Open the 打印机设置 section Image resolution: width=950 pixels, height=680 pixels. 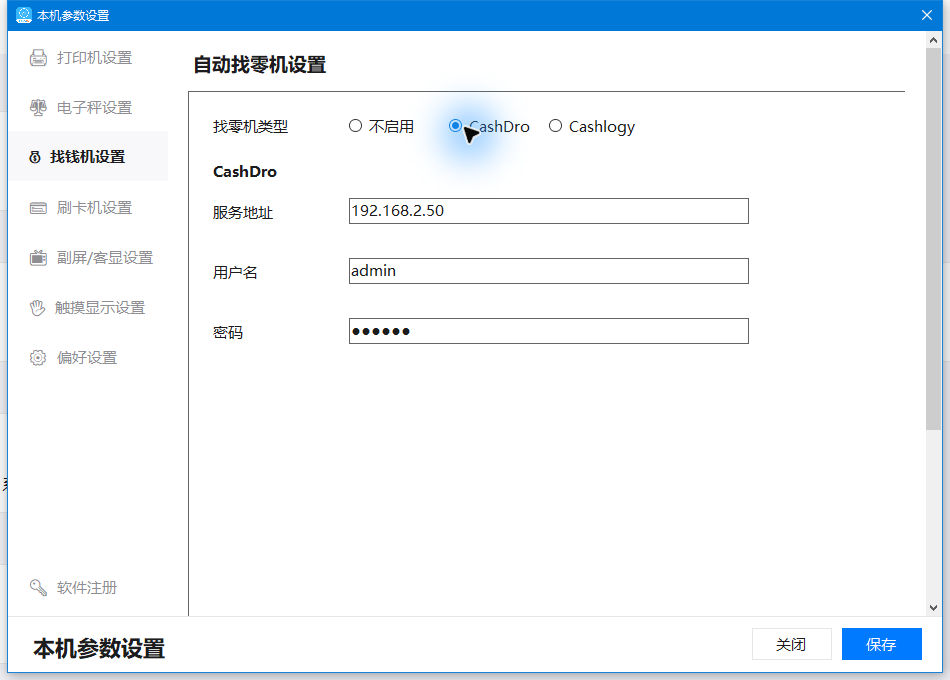88,58
